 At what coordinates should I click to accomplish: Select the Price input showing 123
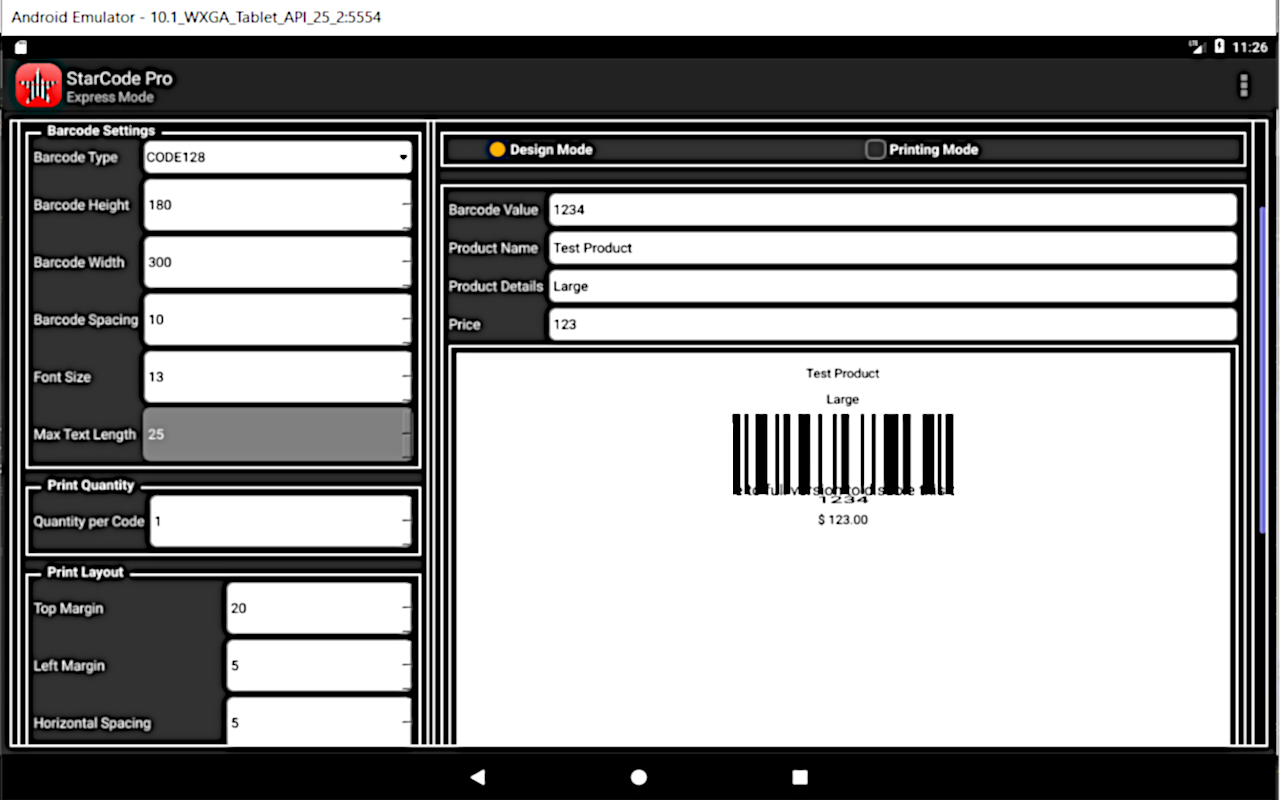coord(890,324)
